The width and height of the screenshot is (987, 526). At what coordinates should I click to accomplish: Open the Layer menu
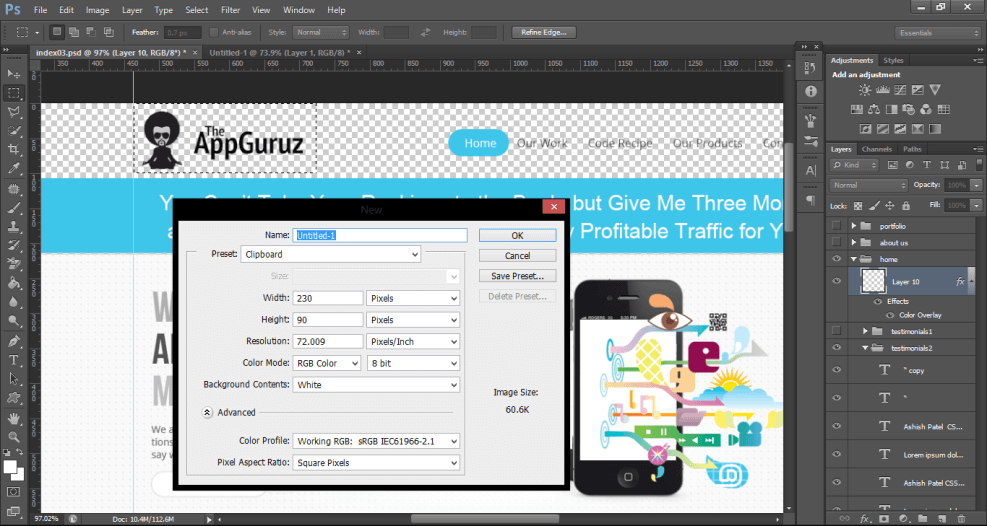click(x=132, y=10)
